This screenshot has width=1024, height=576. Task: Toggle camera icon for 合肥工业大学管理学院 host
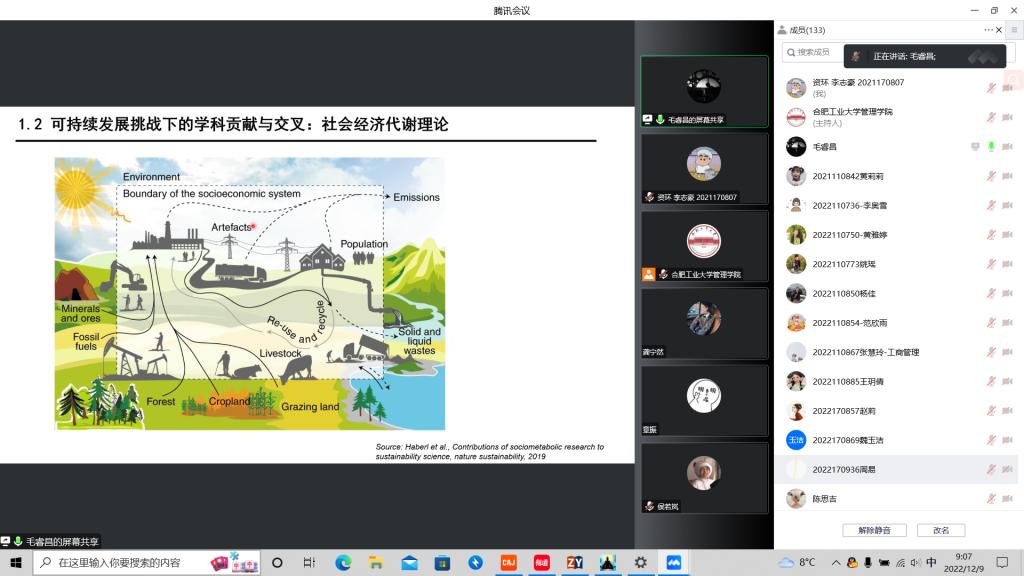[x=1007, y=117]
